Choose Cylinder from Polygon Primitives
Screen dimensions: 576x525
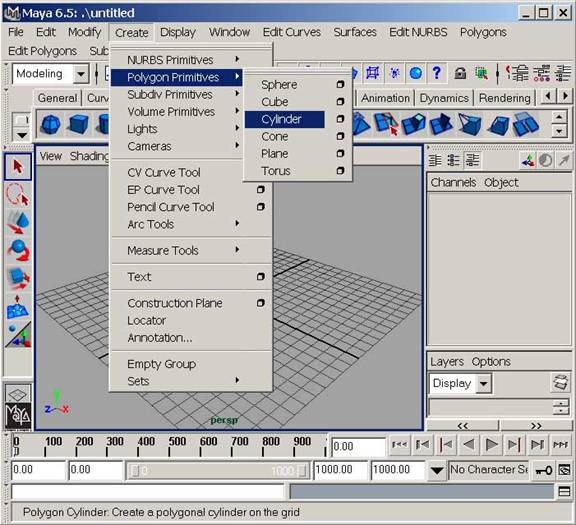[285, 119]
